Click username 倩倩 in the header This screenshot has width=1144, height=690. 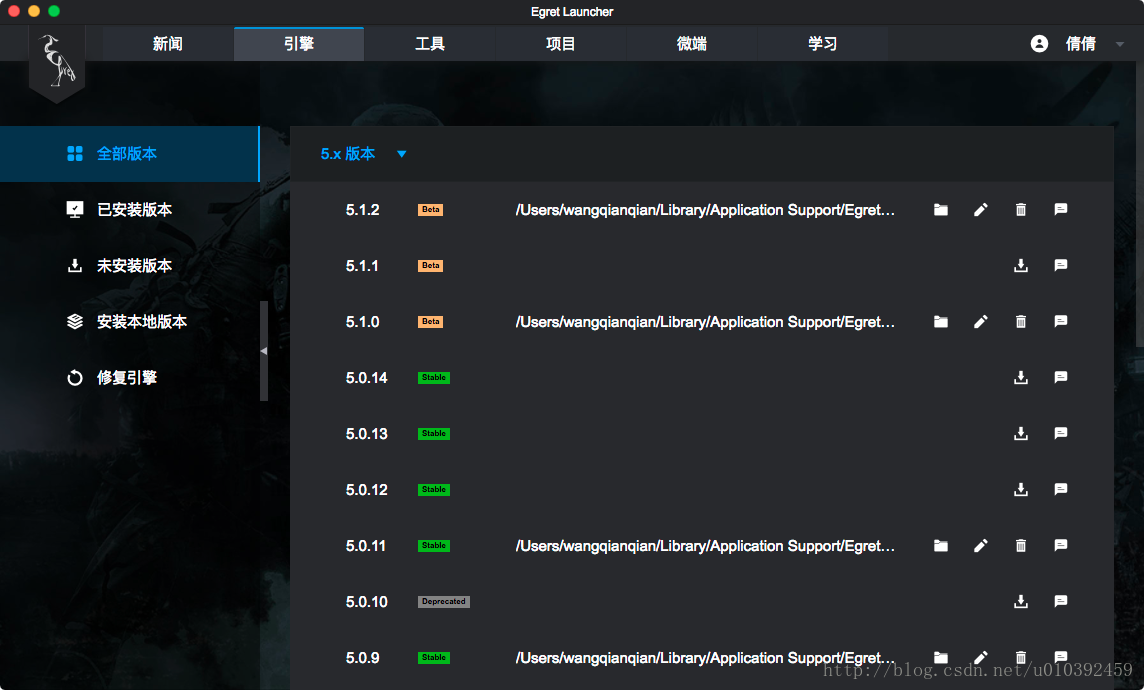[1081, 44]
